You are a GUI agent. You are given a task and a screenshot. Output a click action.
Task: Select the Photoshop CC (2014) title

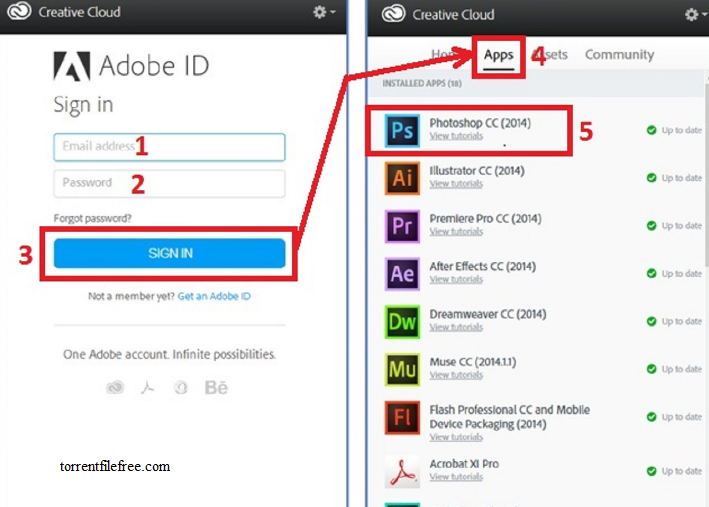[480, 123]
